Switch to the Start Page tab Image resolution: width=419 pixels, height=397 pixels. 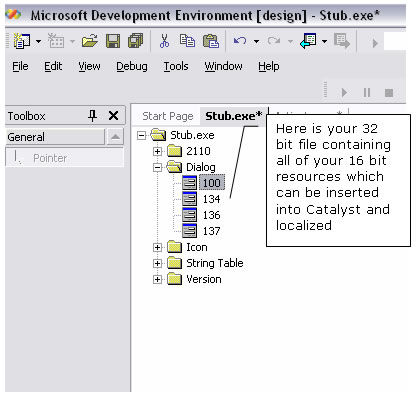click(168, 116)
